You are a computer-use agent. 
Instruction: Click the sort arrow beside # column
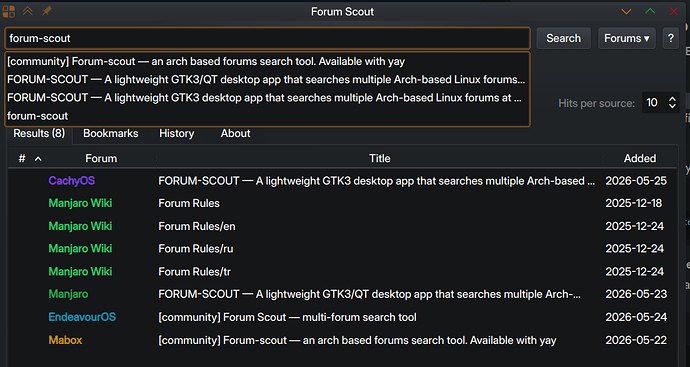coord(38,158)
